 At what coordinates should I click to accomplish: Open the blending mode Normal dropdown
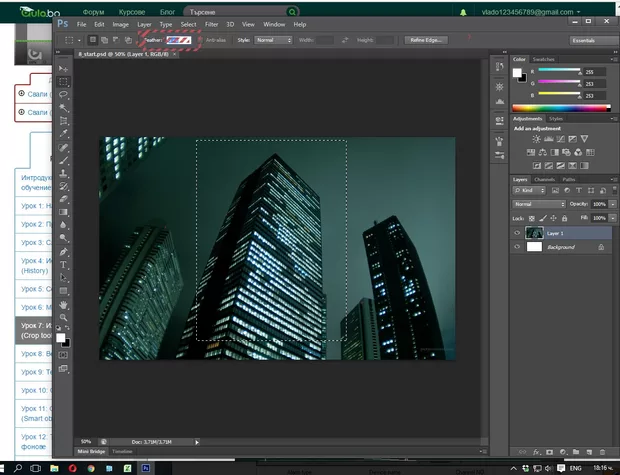(539, 203)
